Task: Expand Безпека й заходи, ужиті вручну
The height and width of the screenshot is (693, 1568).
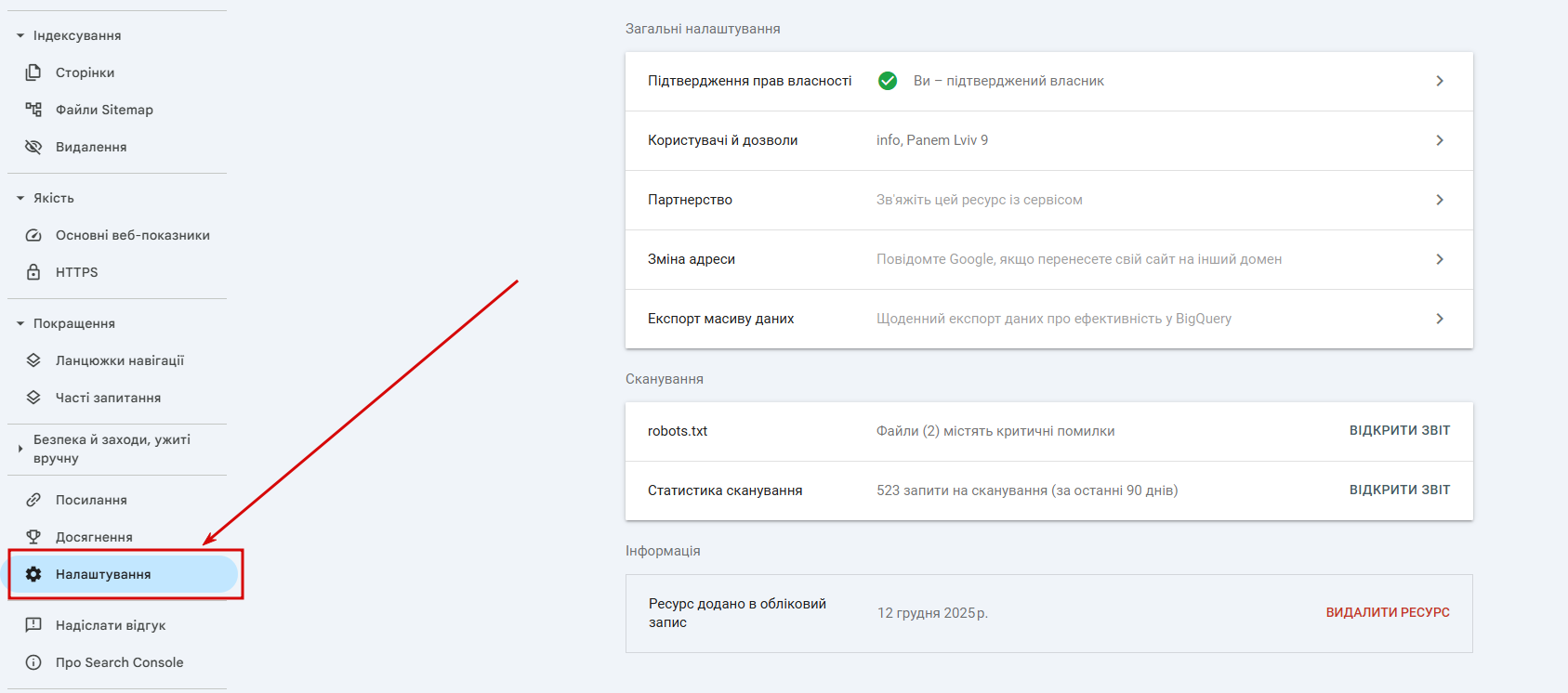Action: pos(20,449)
